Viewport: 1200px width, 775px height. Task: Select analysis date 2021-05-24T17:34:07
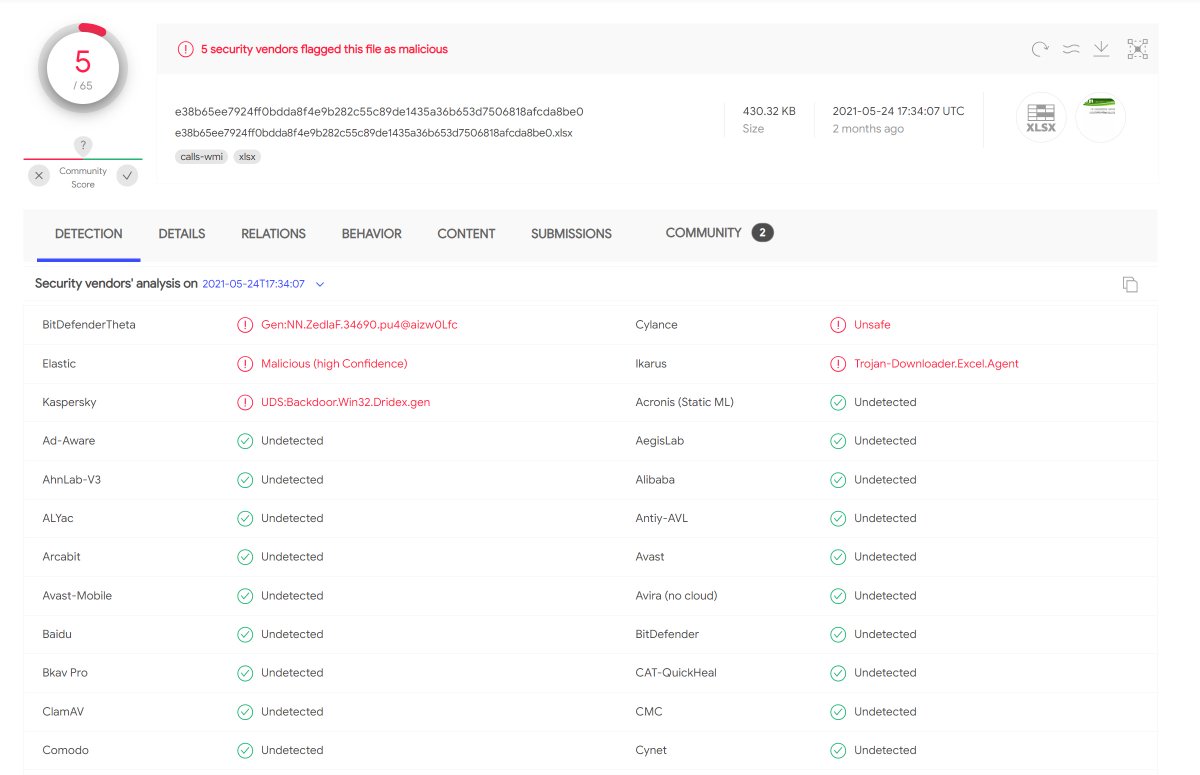click(253, 284)
